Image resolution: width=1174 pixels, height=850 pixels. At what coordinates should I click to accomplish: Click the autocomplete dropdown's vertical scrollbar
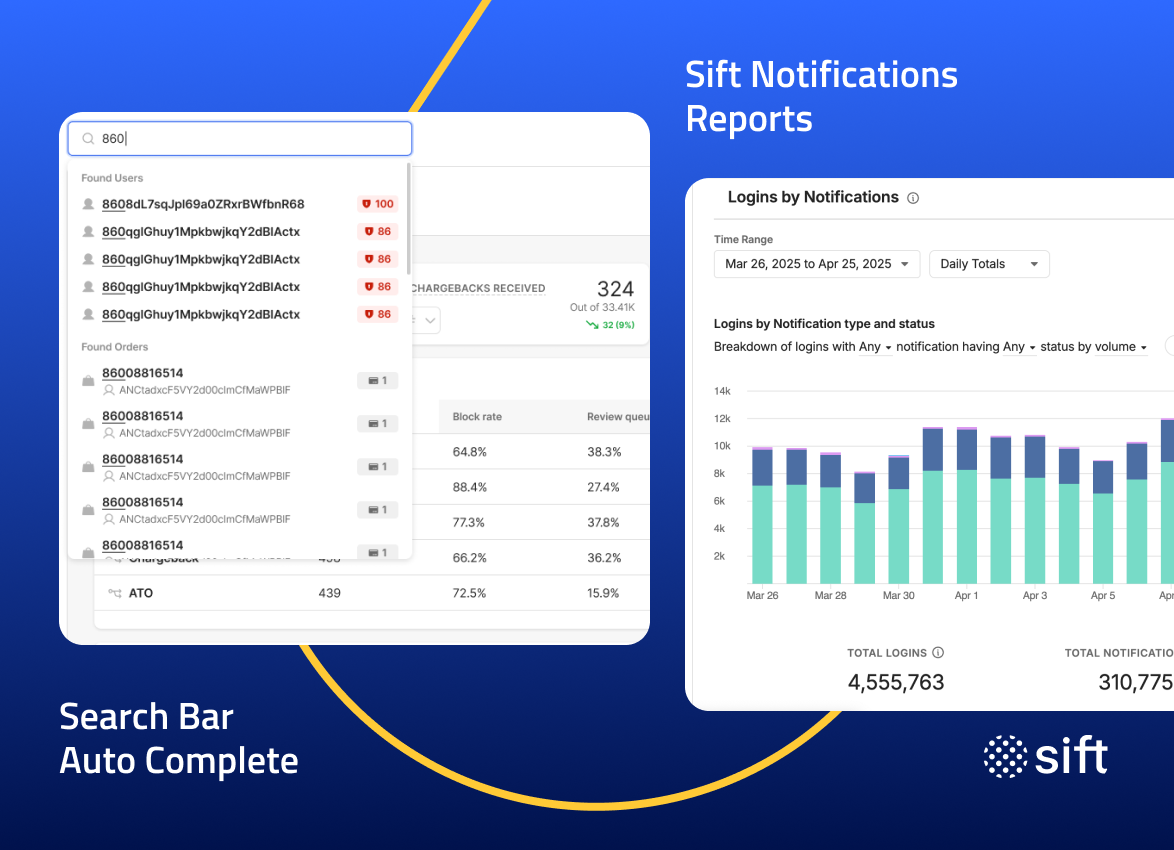point(409,218)
